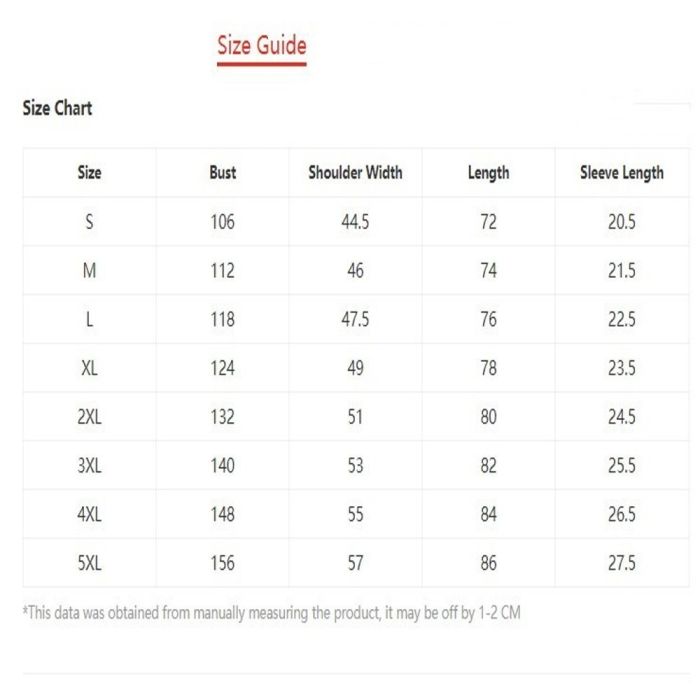This screenshot has height=700, width=700.
Task: Click the manual measurement disclaimer note
Action: [271, 613]
